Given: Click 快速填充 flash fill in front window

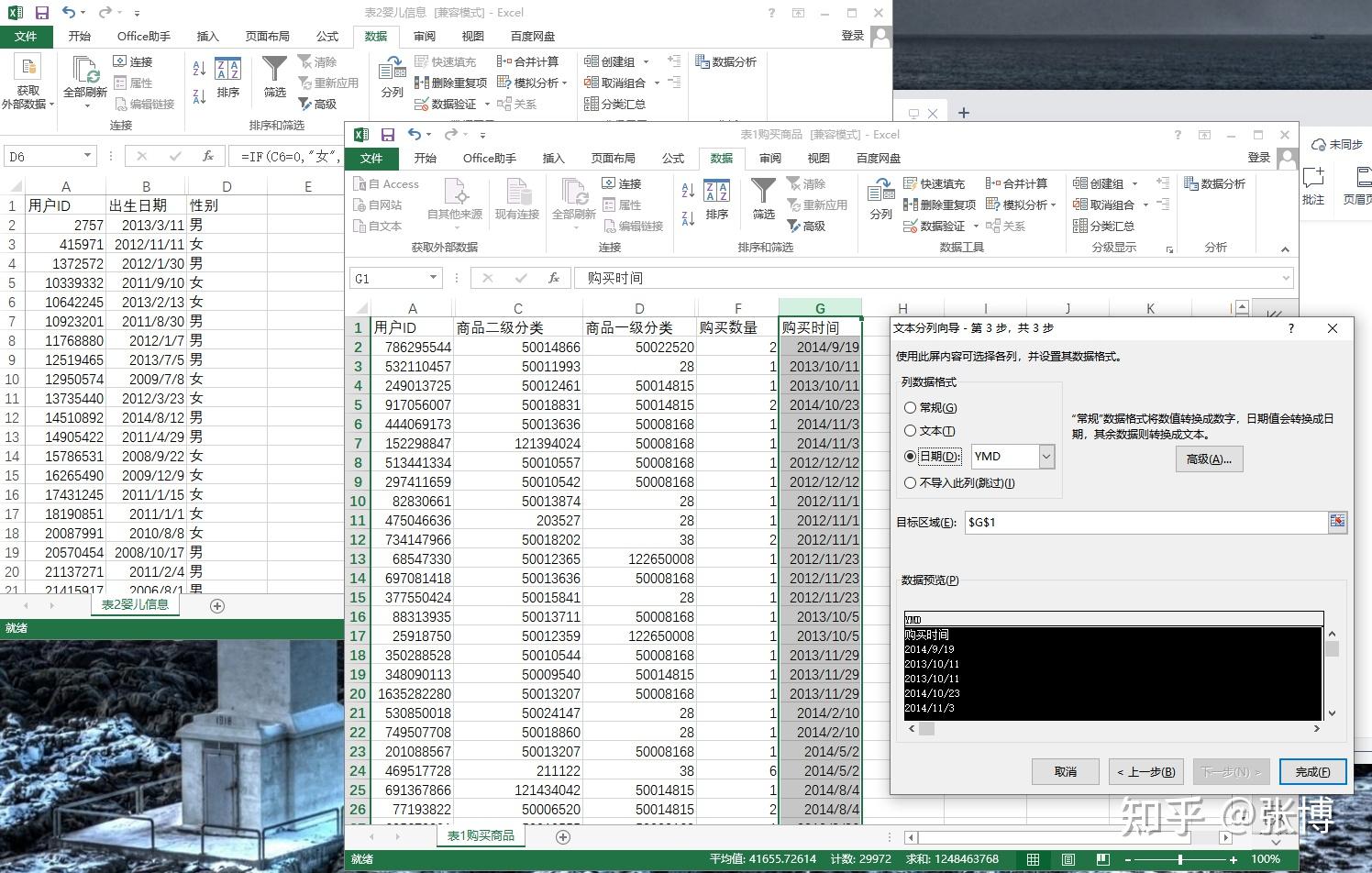Looking at the screenshot, I should point(934,183).
